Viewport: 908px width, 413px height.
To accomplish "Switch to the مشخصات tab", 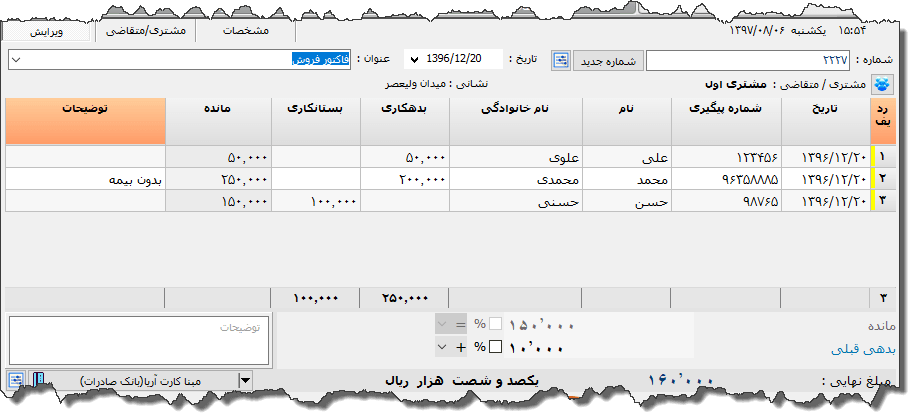I will pyautogui.click(x=246, y=31).
